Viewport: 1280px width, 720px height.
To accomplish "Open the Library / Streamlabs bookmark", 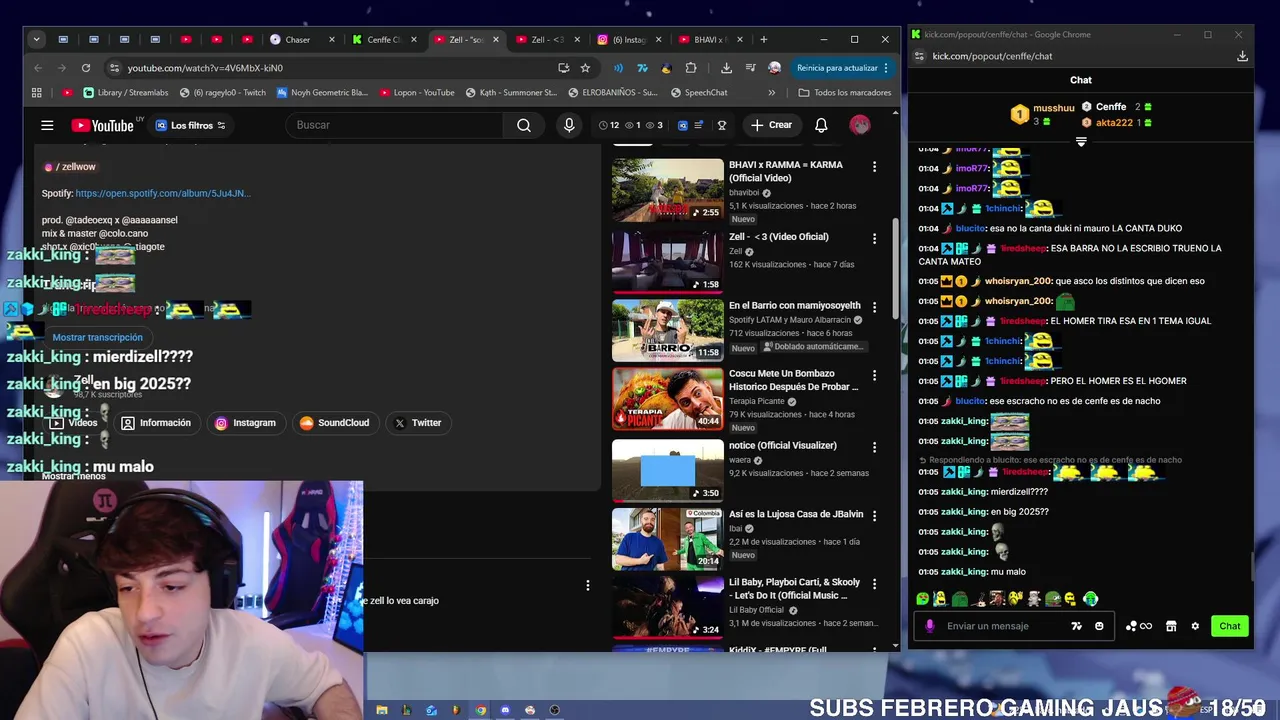I will (x=126, y=92).
